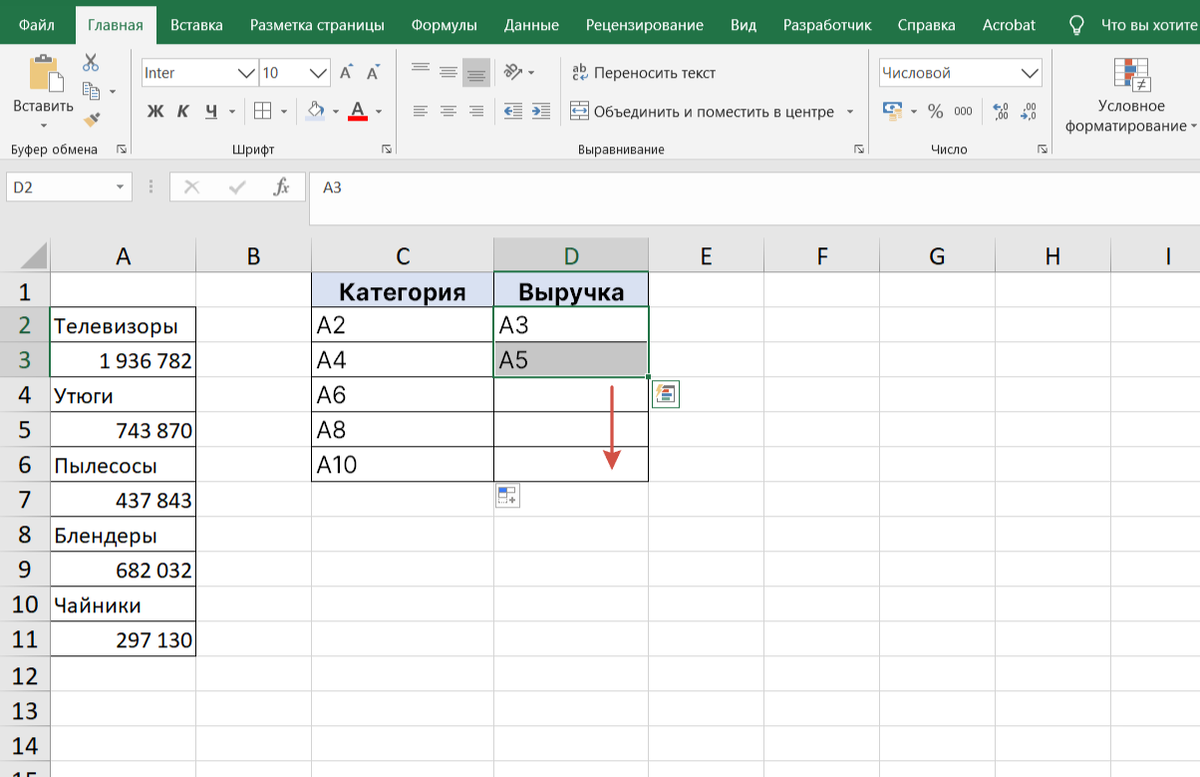Click the accounting currency format icon
This screenshot has width=1200, height=777.
pos(892,111)
